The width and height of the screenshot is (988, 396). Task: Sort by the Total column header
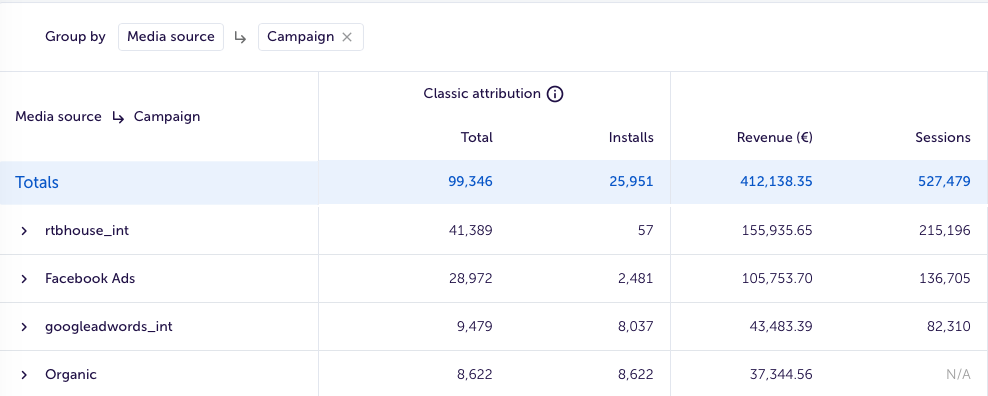click(x=476, y=137)
